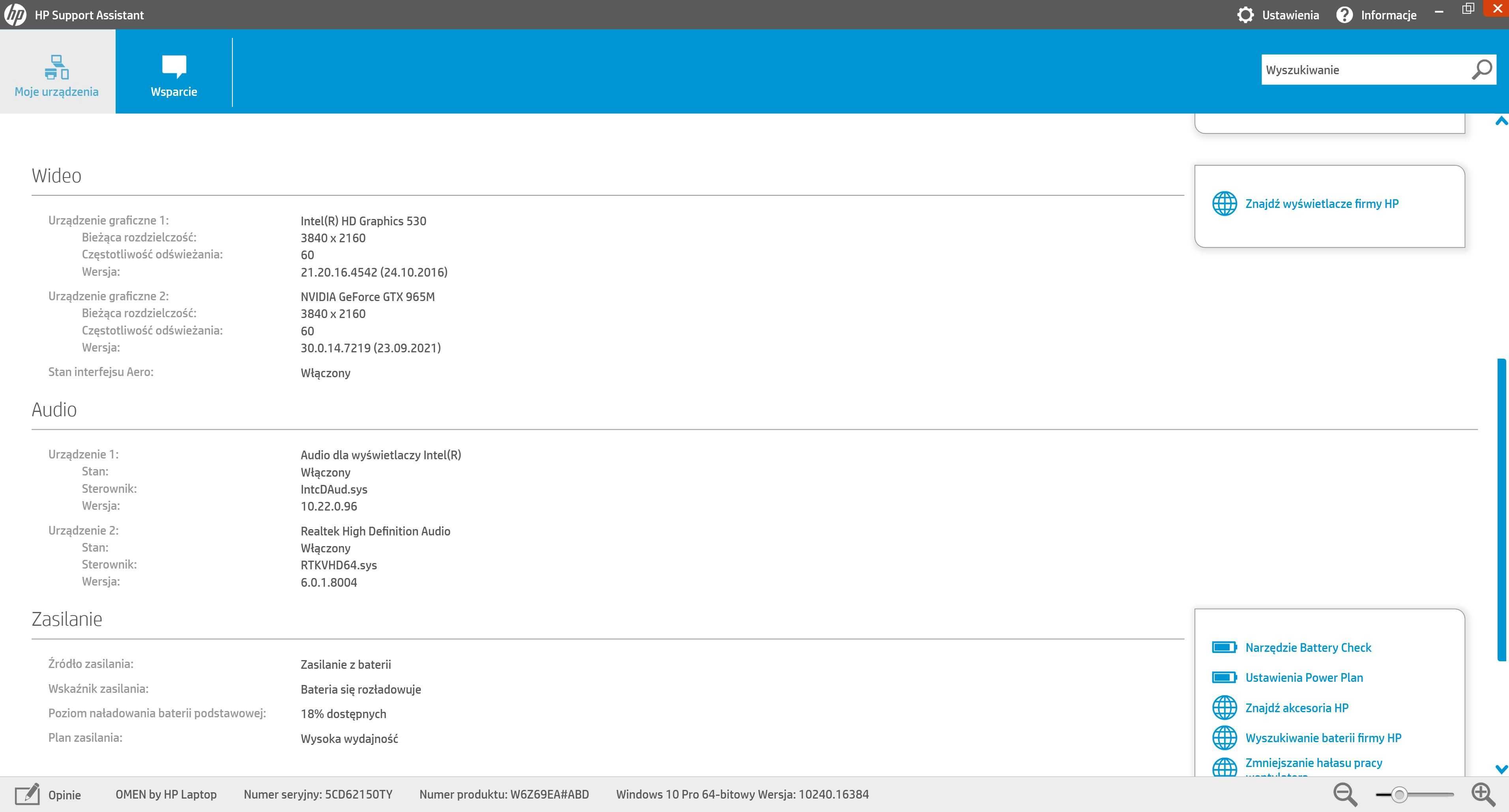Image resolution: width=1509 pixels, height=812 pixels.
Task: Select text NVIDIA GeForce GTX 965M
Action: [x=367, y=296]
